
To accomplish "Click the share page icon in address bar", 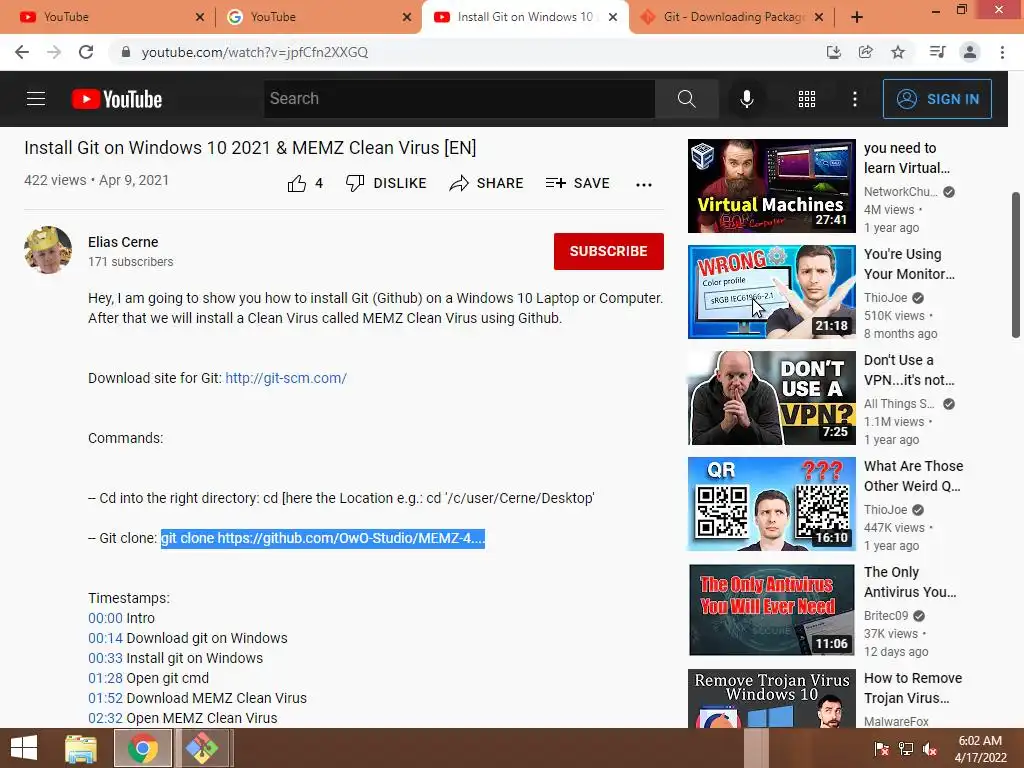I will (x=866, y=52).
